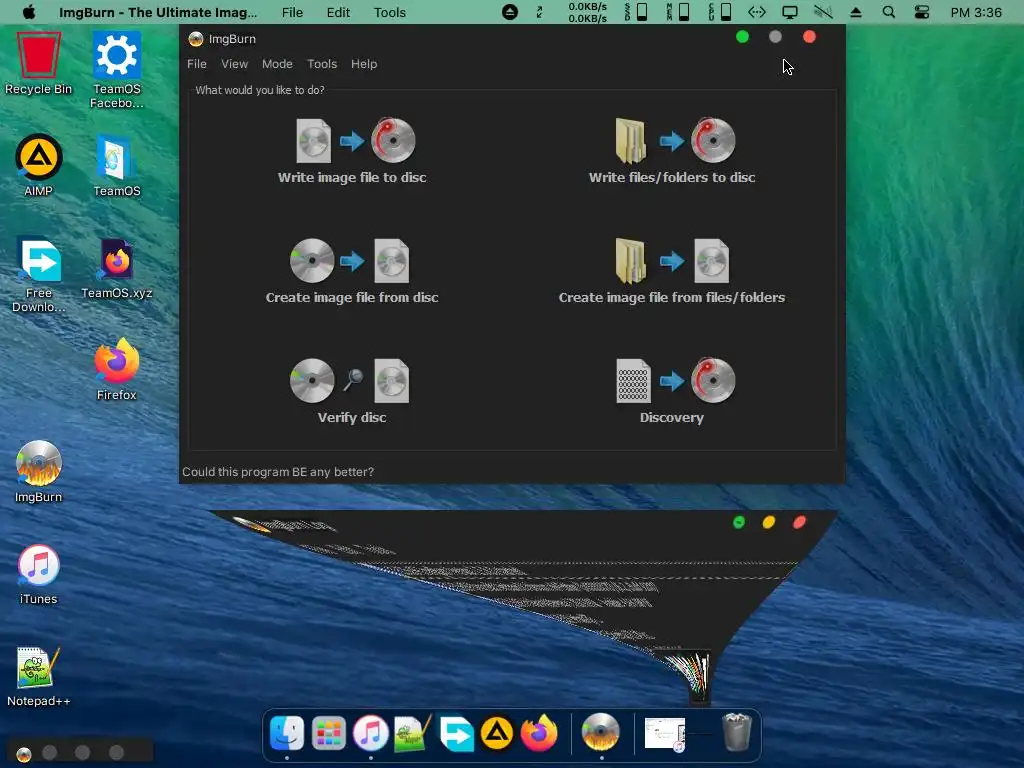Image resolution: width=1024 pixels, height=768 pixels.
Task: Click the solid eject triangle menu icon
Action: click(856, 12)
